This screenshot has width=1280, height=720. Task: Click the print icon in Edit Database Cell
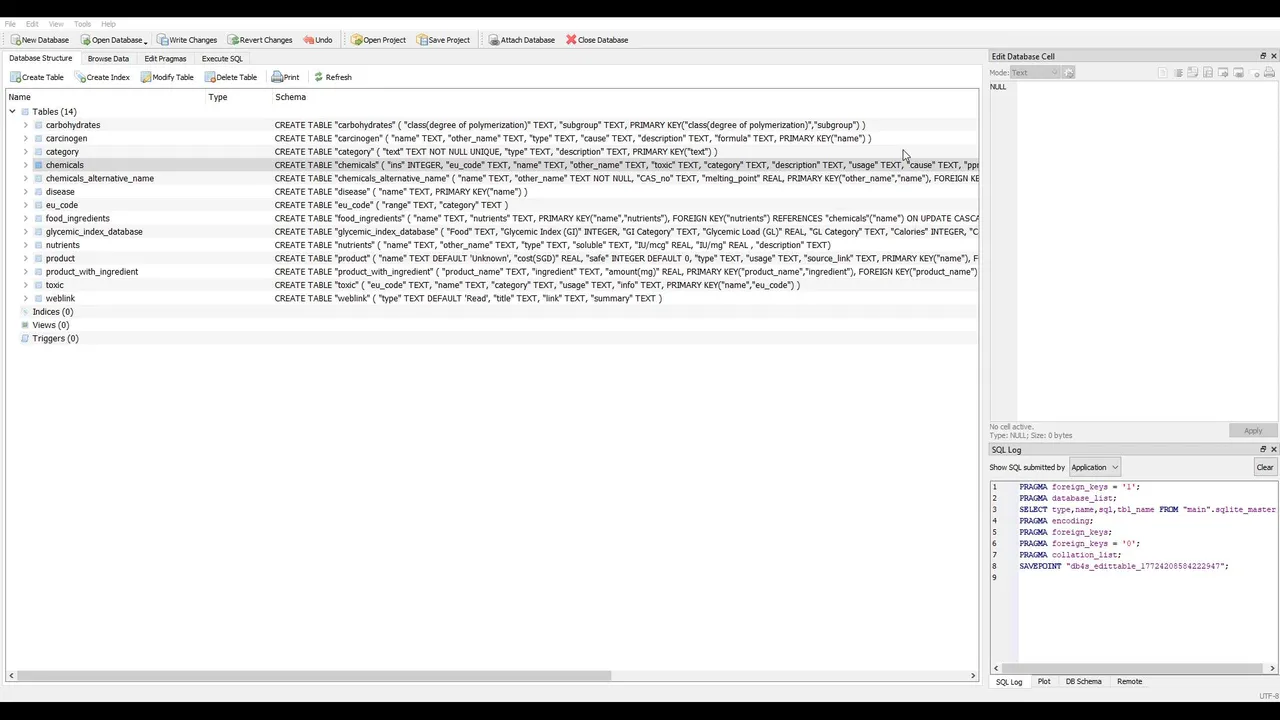tap(1269, 73)
